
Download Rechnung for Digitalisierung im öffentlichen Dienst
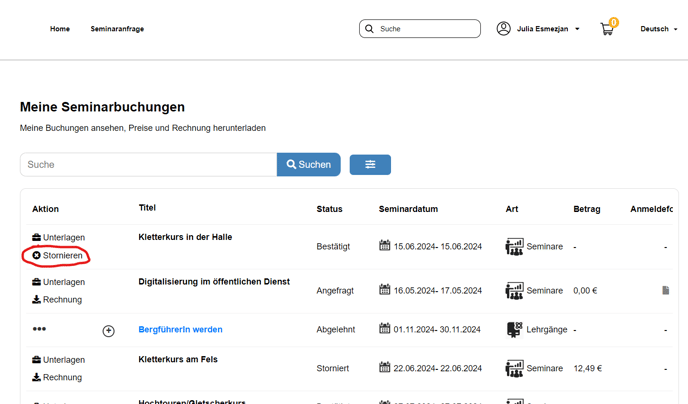pyautogui.click(x=57, y=300)
